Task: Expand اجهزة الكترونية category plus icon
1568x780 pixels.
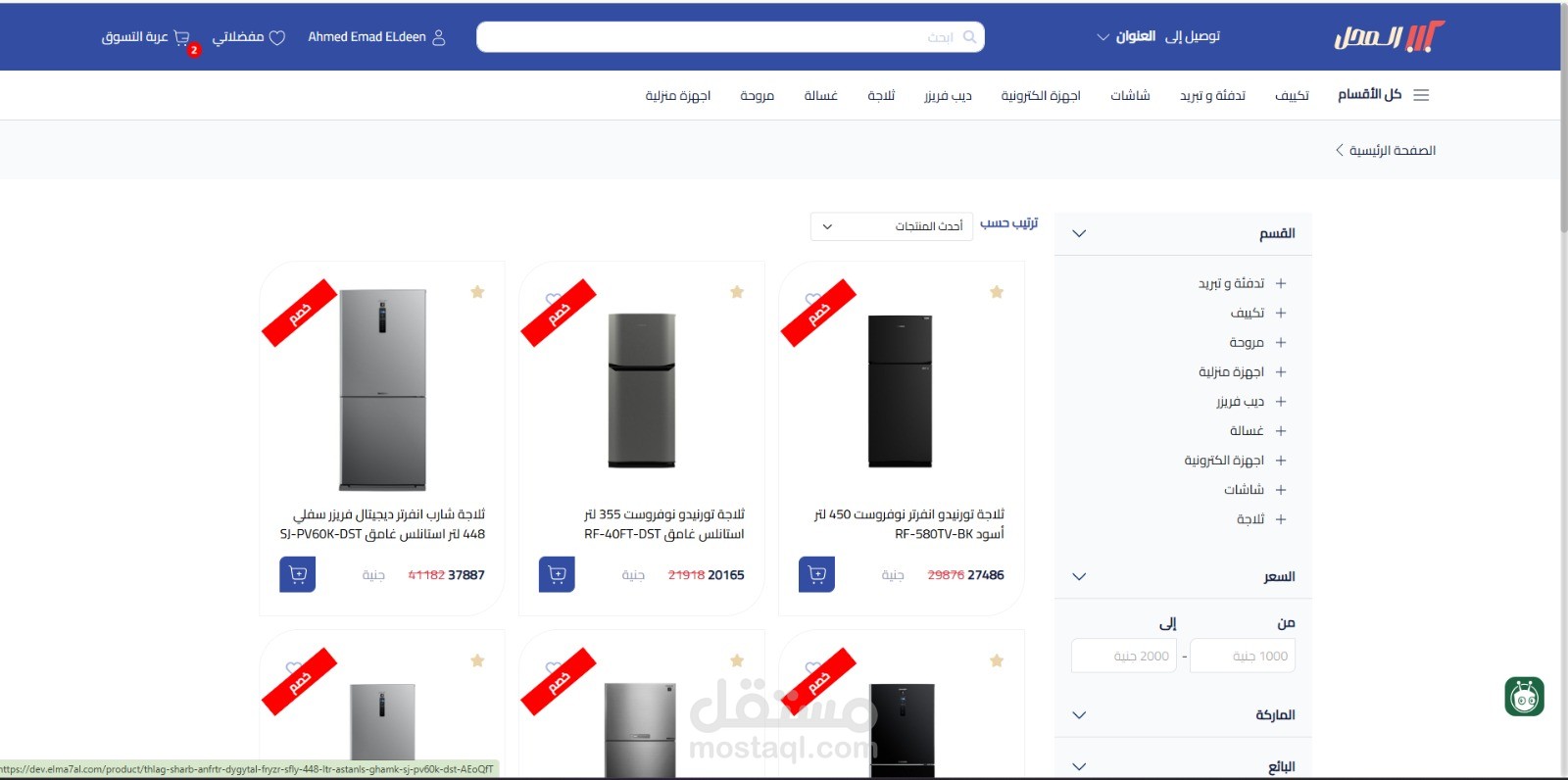Action: [x=1280, y=460]
